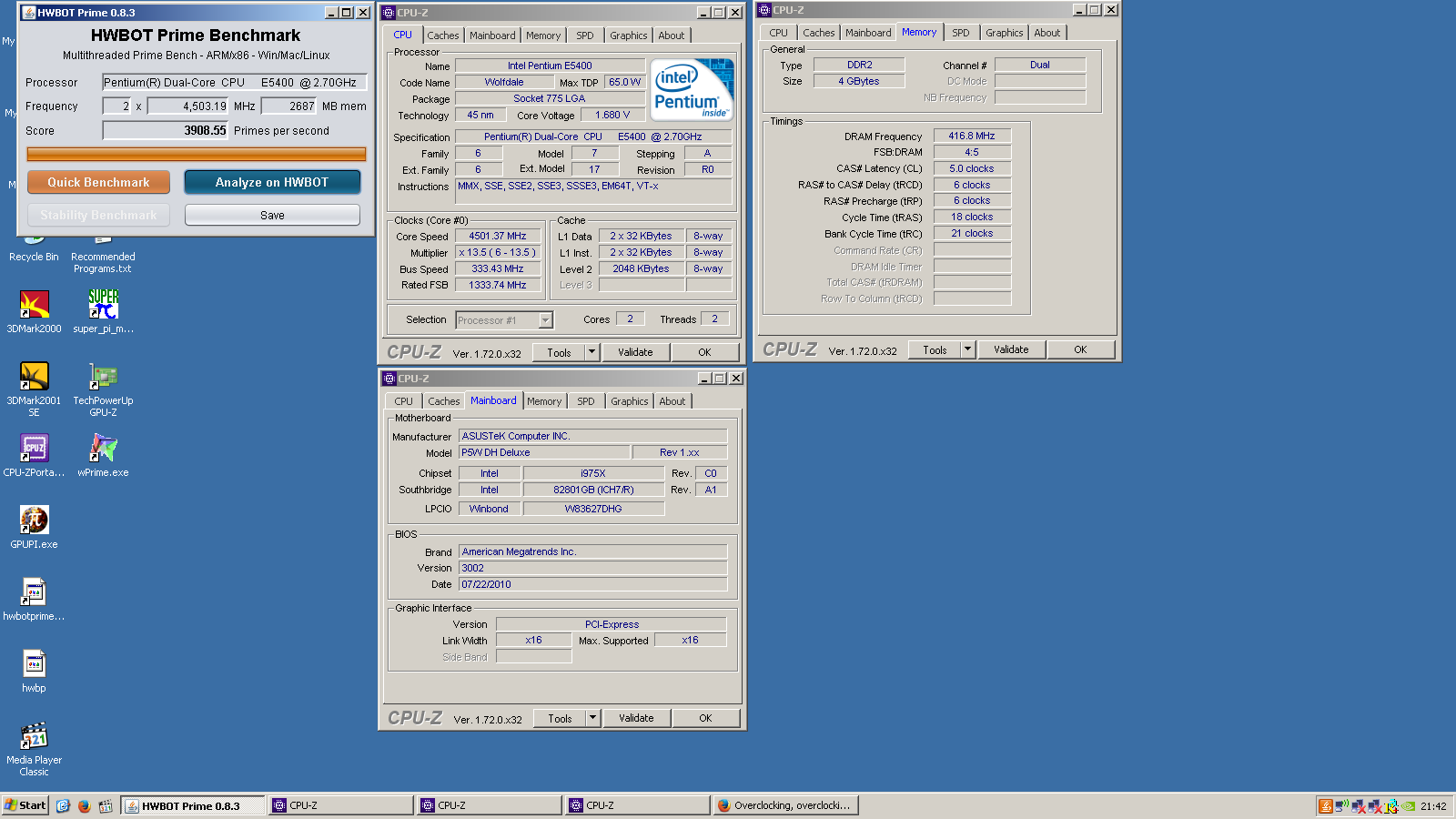
Task: Select the 3DMark2001 SE desktop shortcut
Action: point(34,389)
